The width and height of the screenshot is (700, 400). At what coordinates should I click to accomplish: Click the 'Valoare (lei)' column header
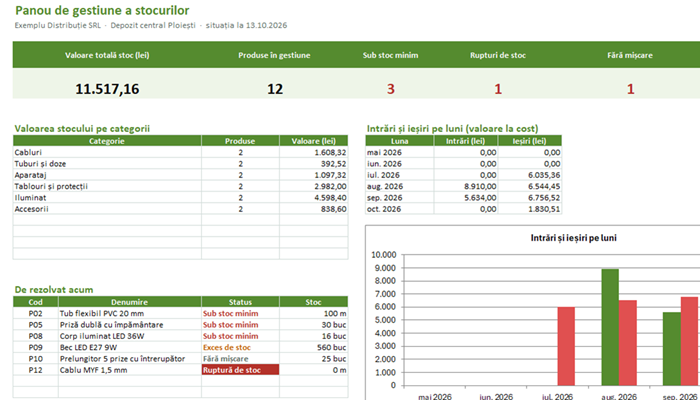click(x=313, y=141)
